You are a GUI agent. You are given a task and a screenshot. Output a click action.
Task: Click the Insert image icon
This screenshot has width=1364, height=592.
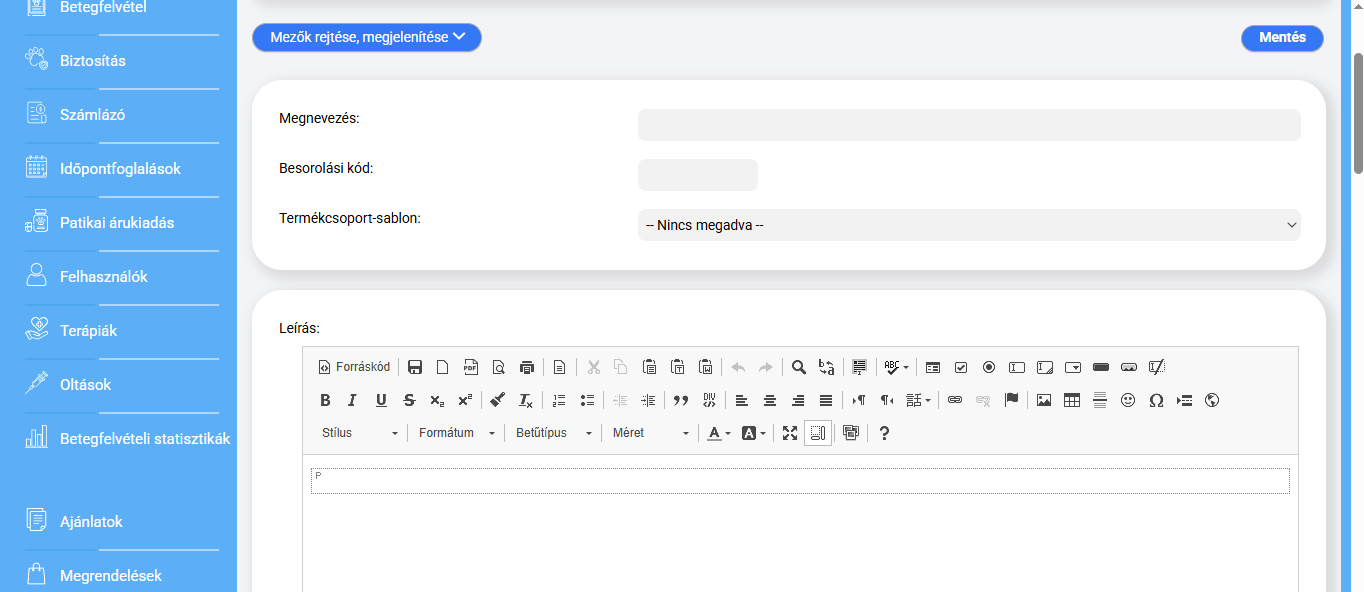1044,400
